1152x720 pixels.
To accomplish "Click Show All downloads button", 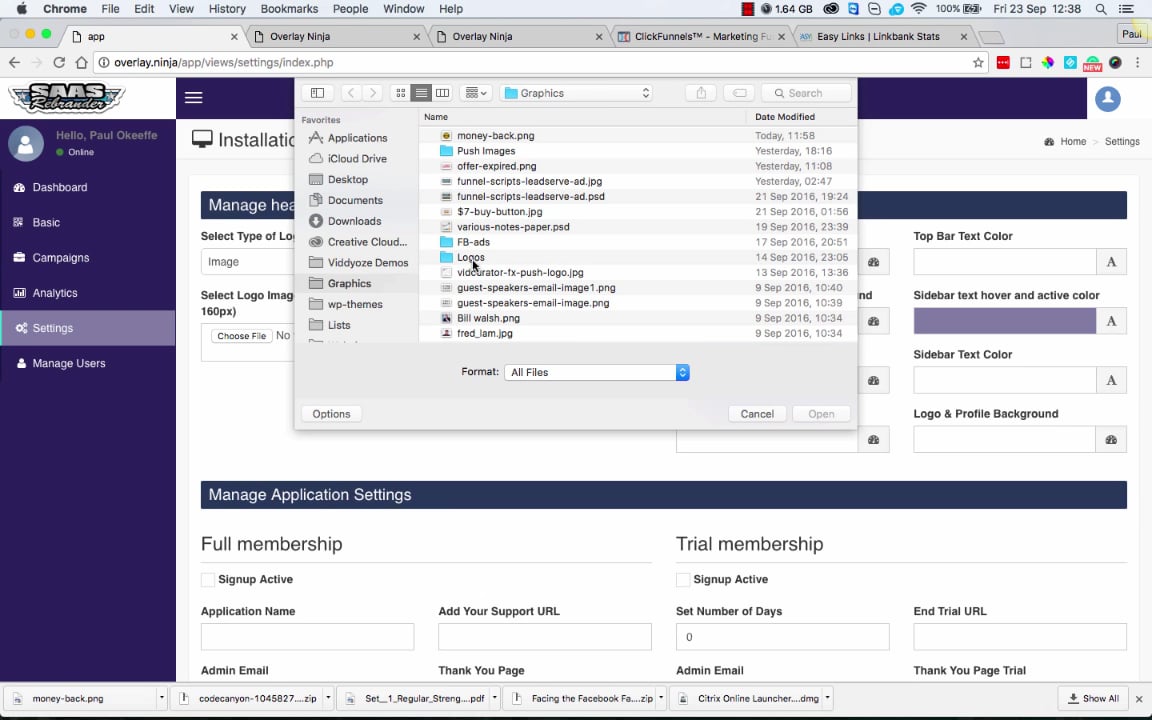I will 1094,699.
